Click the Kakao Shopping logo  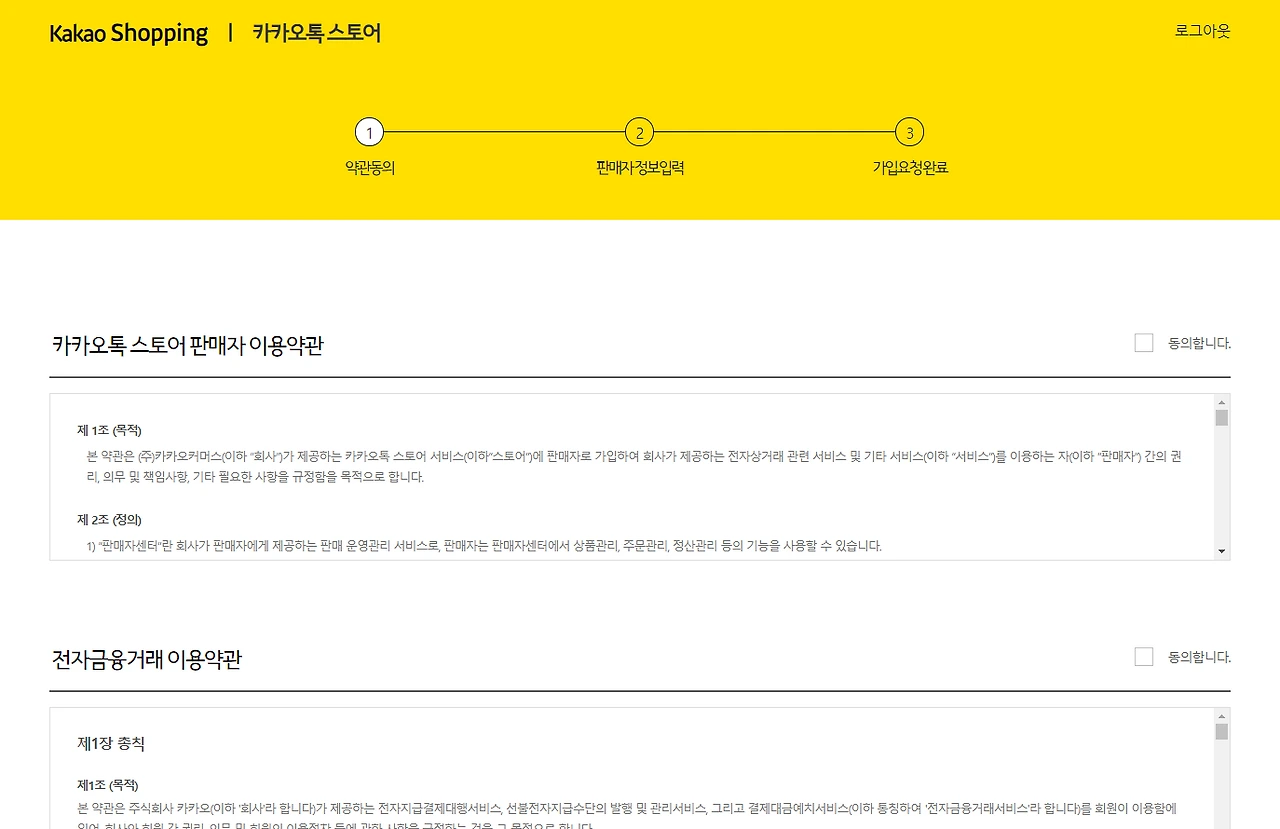point(129,33)
